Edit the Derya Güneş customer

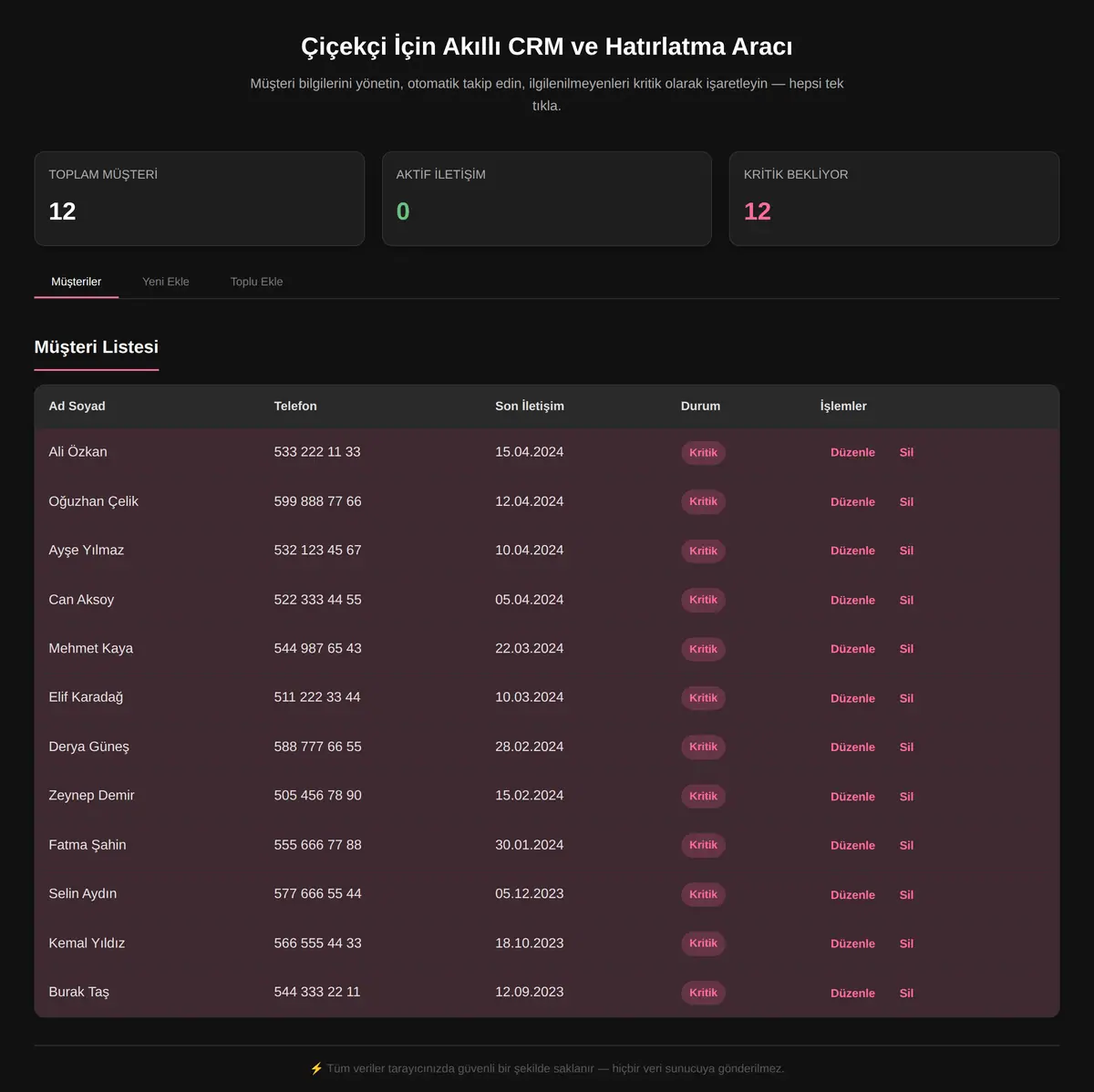pos(852,747)
